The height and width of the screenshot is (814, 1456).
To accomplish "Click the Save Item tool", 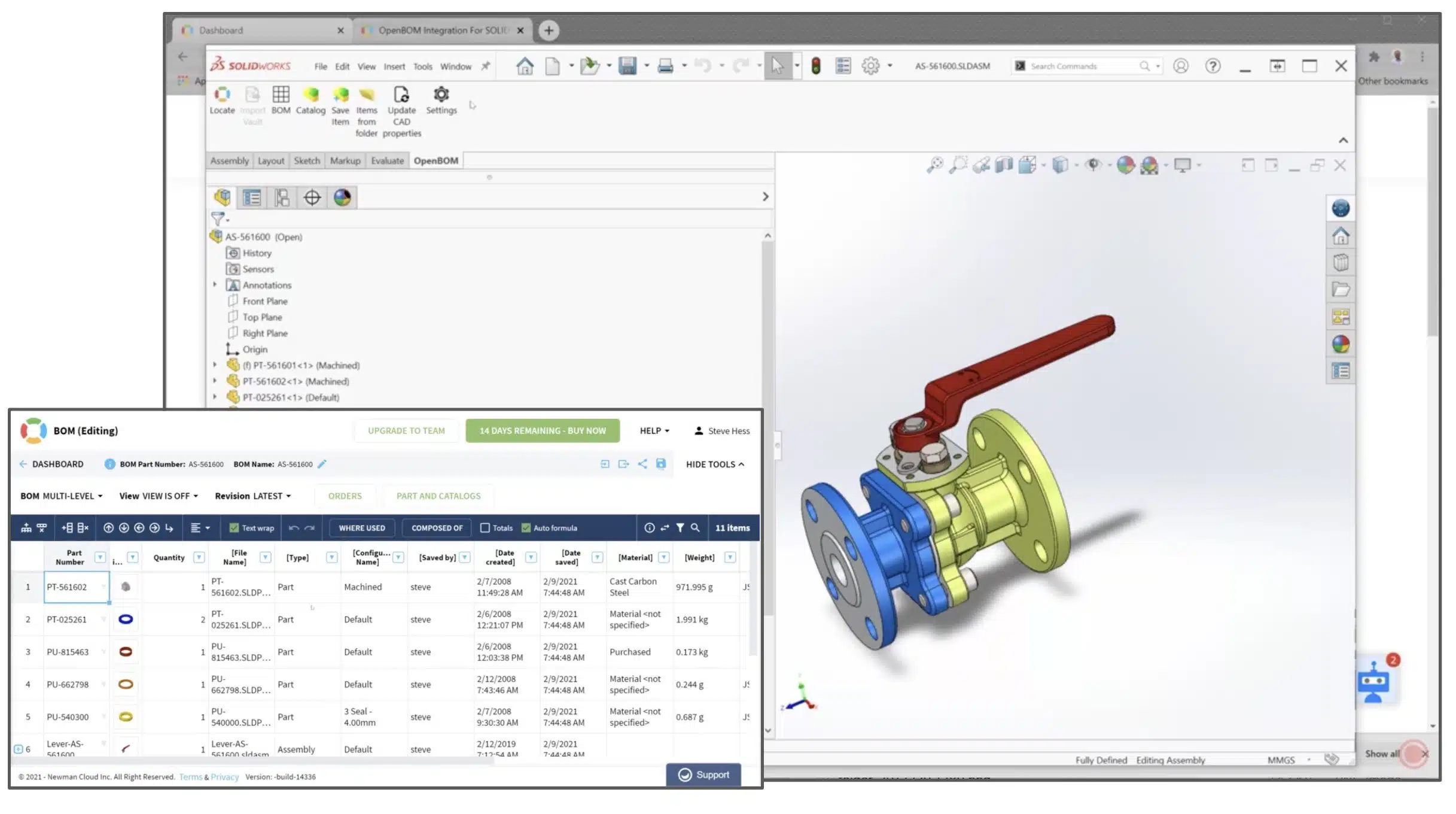I will pos(340,106).
